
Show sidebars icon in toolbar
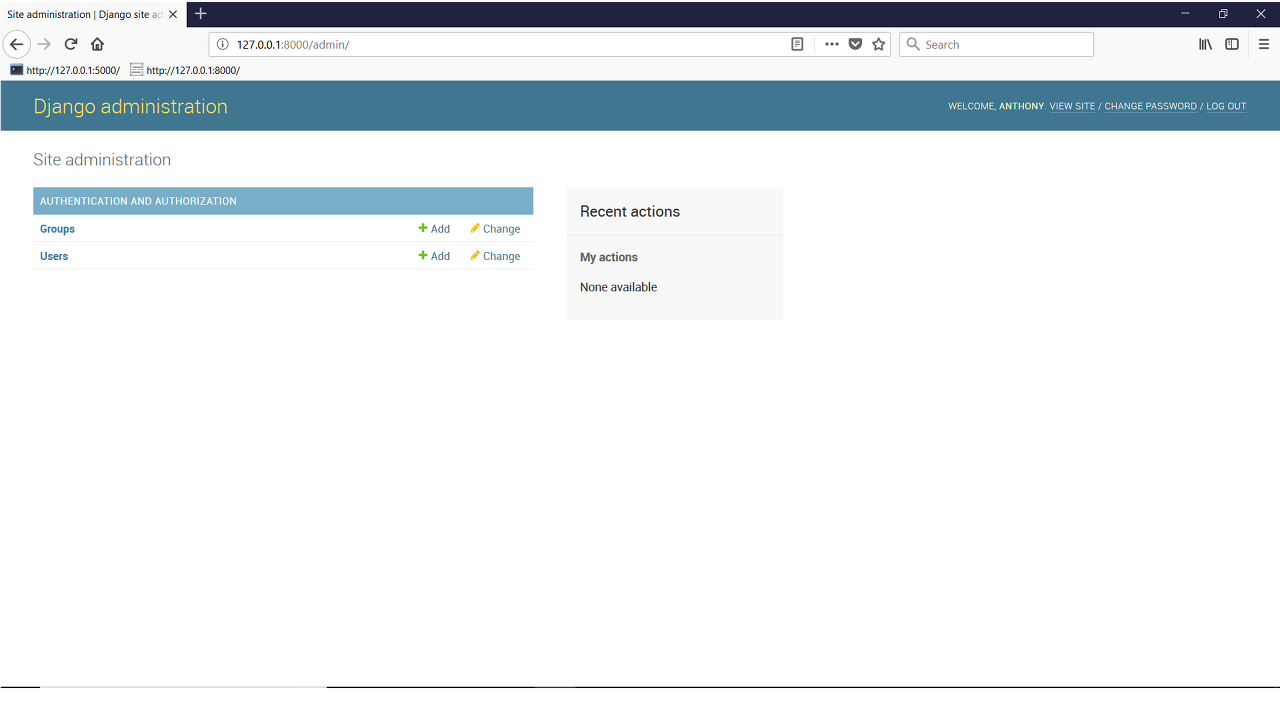tap(1232, 44)
